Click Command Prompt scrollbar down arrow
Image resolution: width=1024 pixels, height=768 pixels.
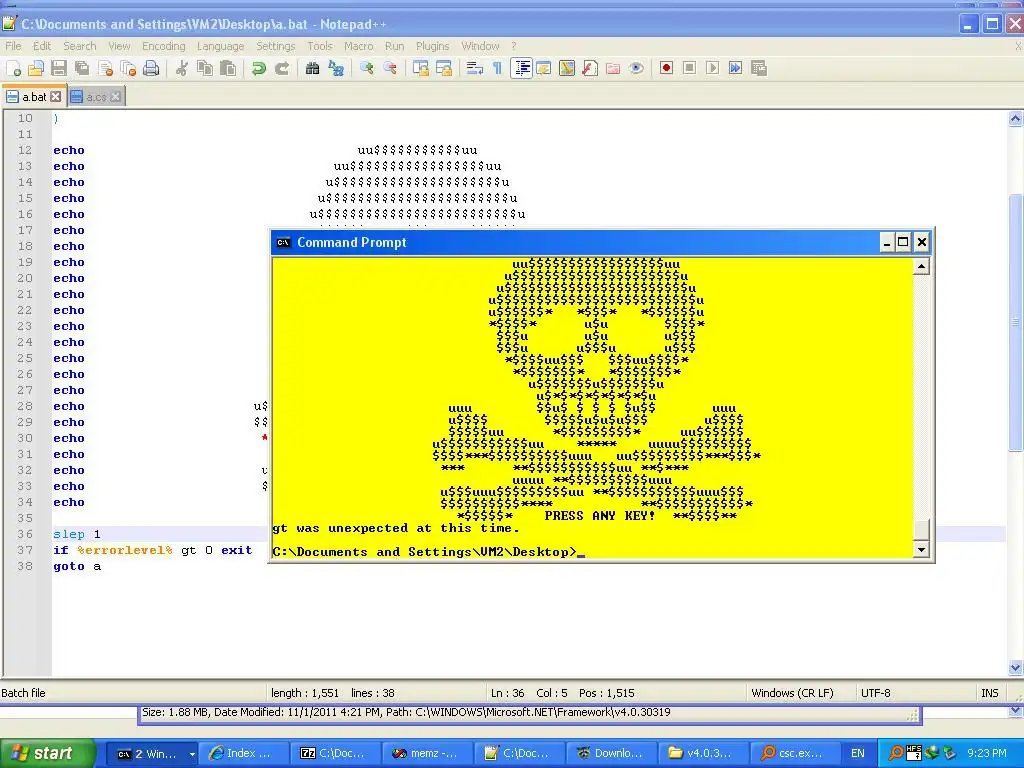pos(921,549)
